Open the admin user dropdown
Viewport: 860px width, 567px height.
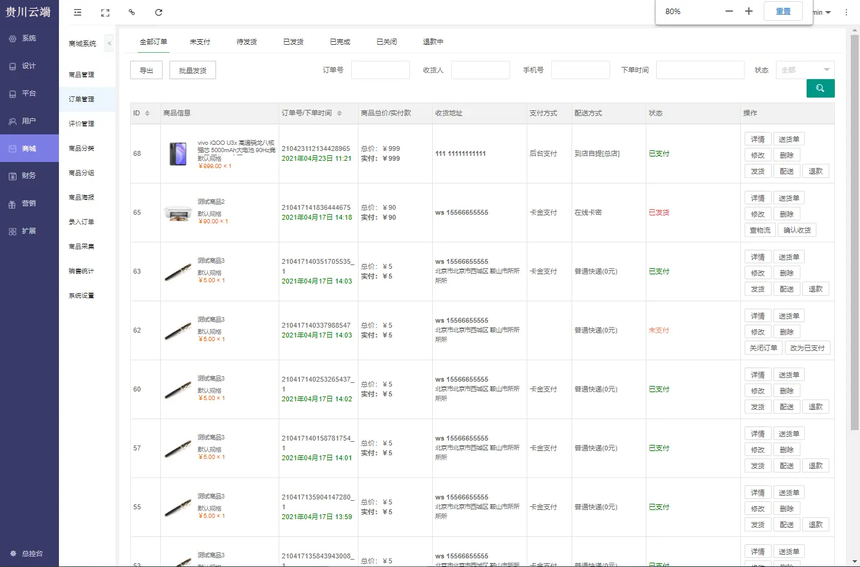point(822,12)
